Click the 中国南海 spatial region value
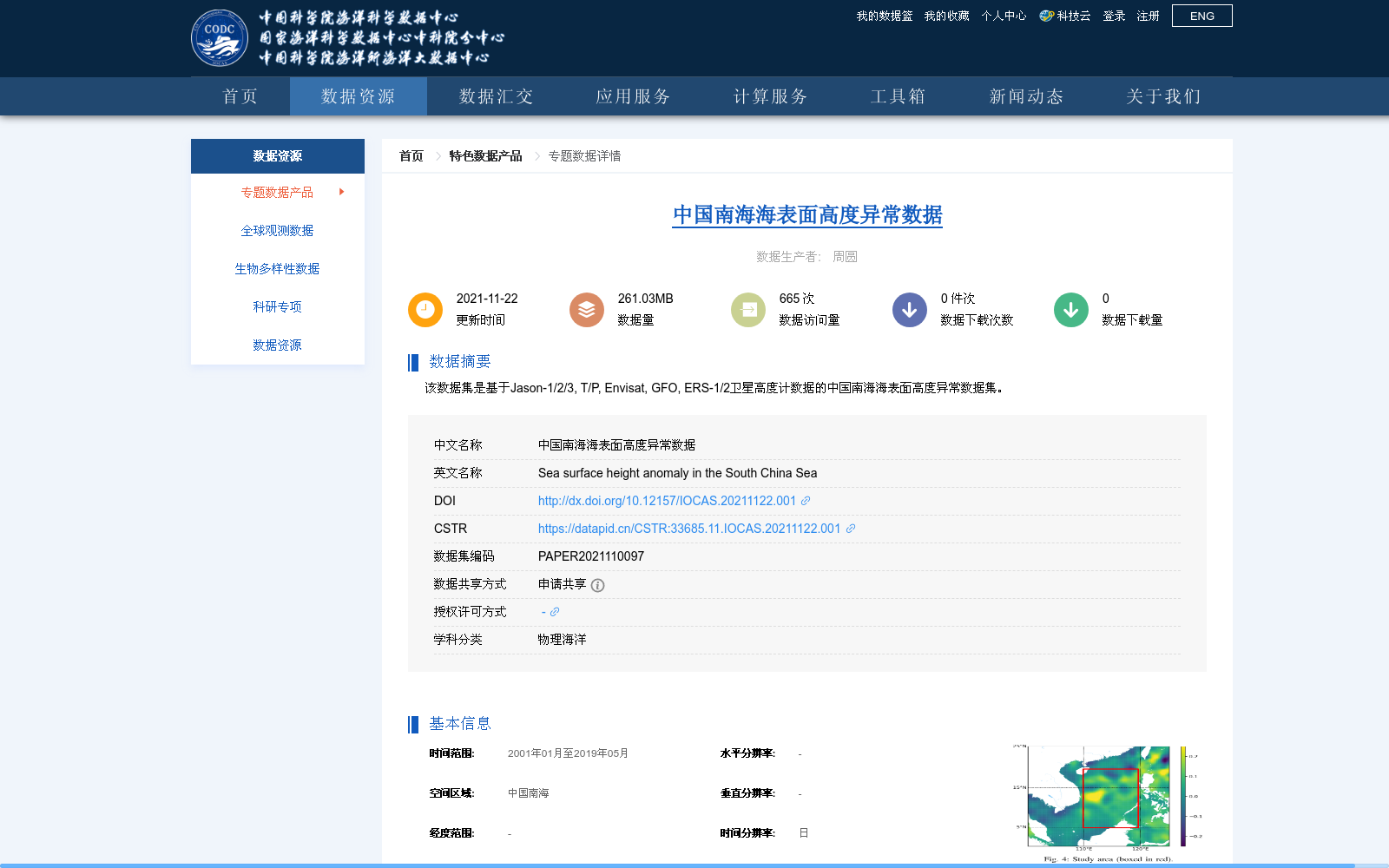Viewport: 1389px width, 868px height. (x=528, y=793)
